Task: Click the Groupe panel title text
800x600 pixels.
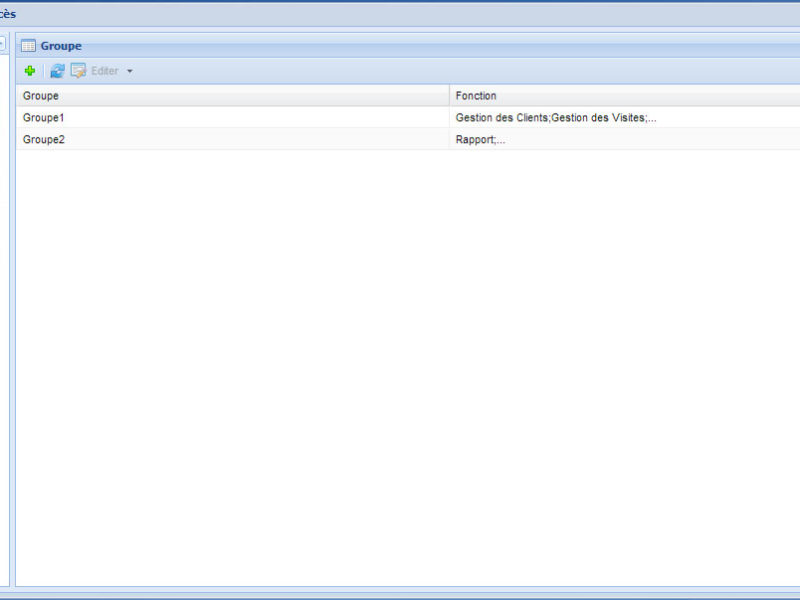Action: (x=61, y=46)
